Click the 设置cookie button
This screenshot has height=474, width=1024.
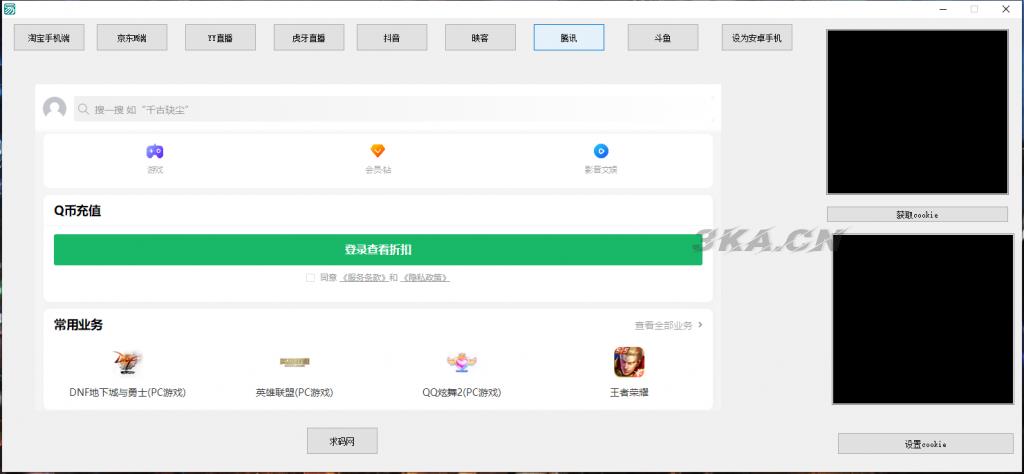click(925, 443)
